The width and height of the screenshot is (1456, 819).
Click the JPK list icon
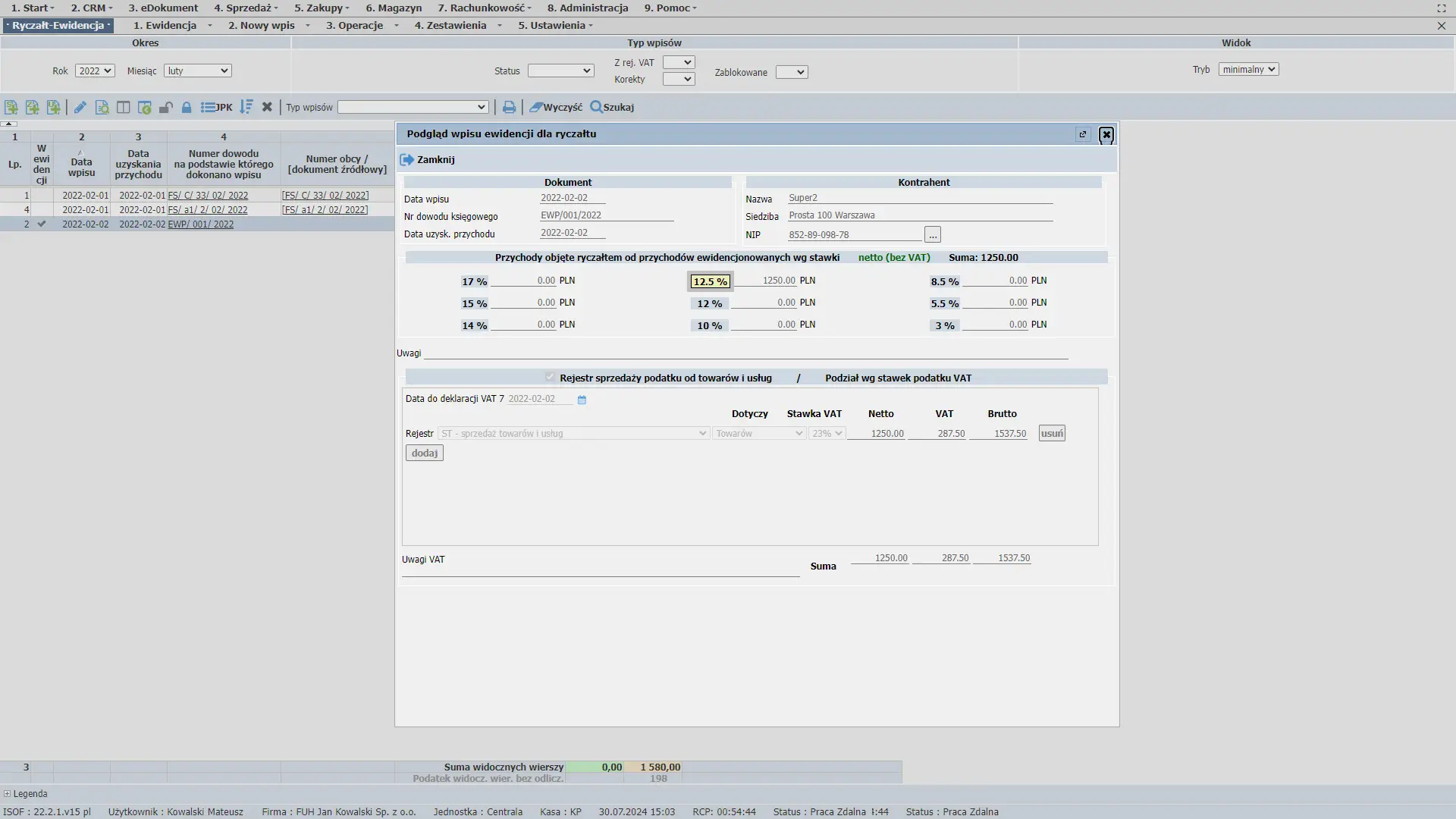(x=216, y=108)
